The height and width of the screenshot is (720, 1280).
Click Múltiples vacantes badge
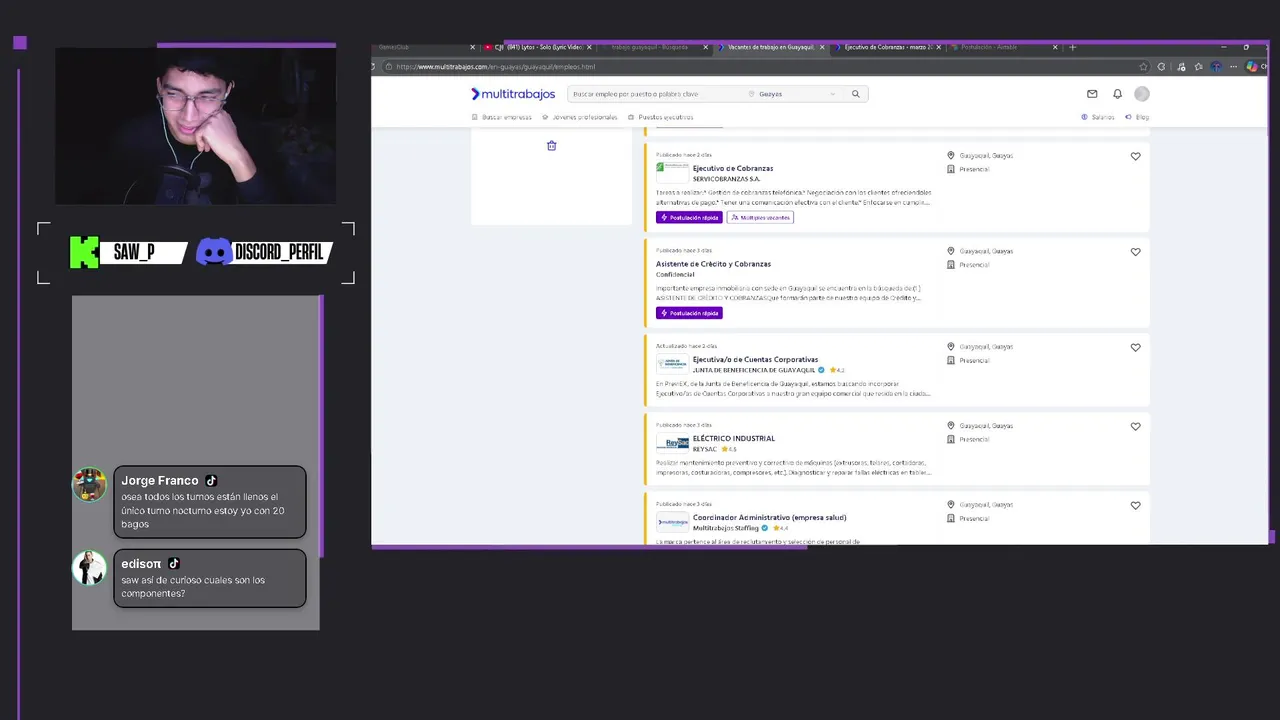[x=760, y=217]
